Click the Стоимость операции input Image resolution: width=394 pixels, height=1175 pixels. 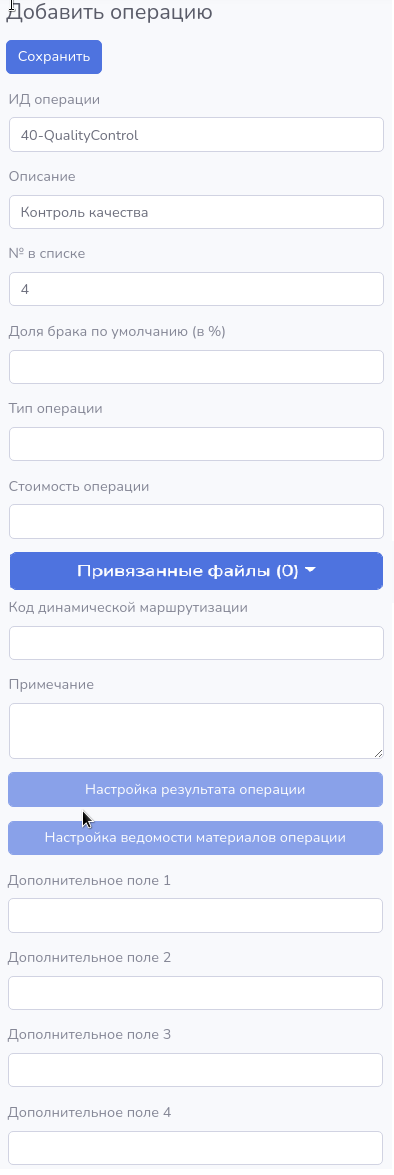[x=196, y=522]
